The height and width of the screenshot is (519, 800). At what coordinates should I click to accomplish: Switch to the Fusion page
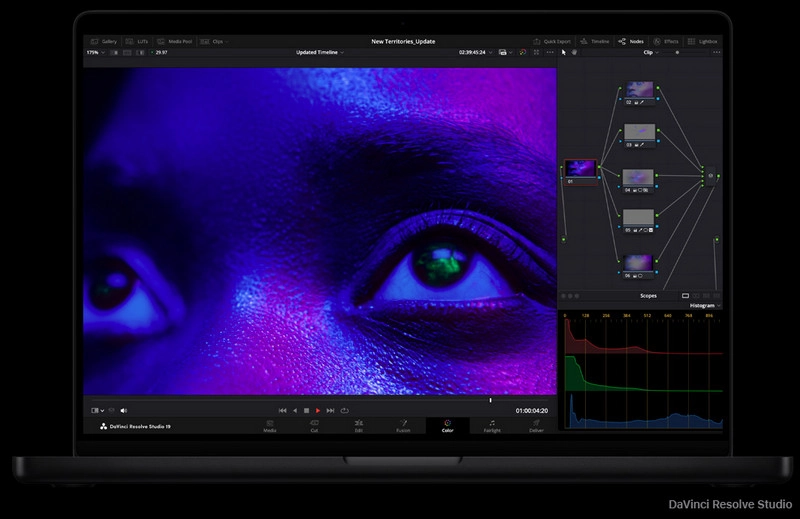click(x=403, y=426)
